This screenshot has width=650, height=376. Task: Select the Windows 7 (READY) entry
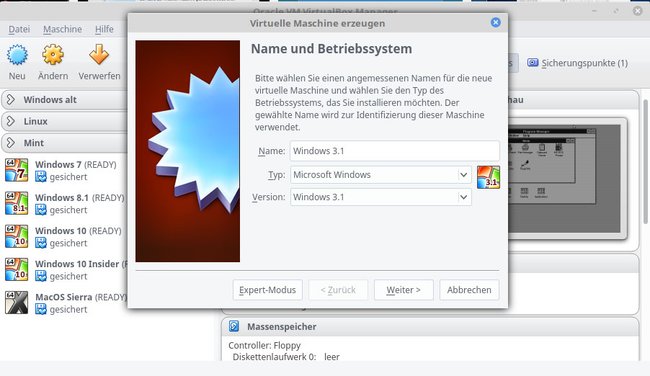click(x=64, y=170)
